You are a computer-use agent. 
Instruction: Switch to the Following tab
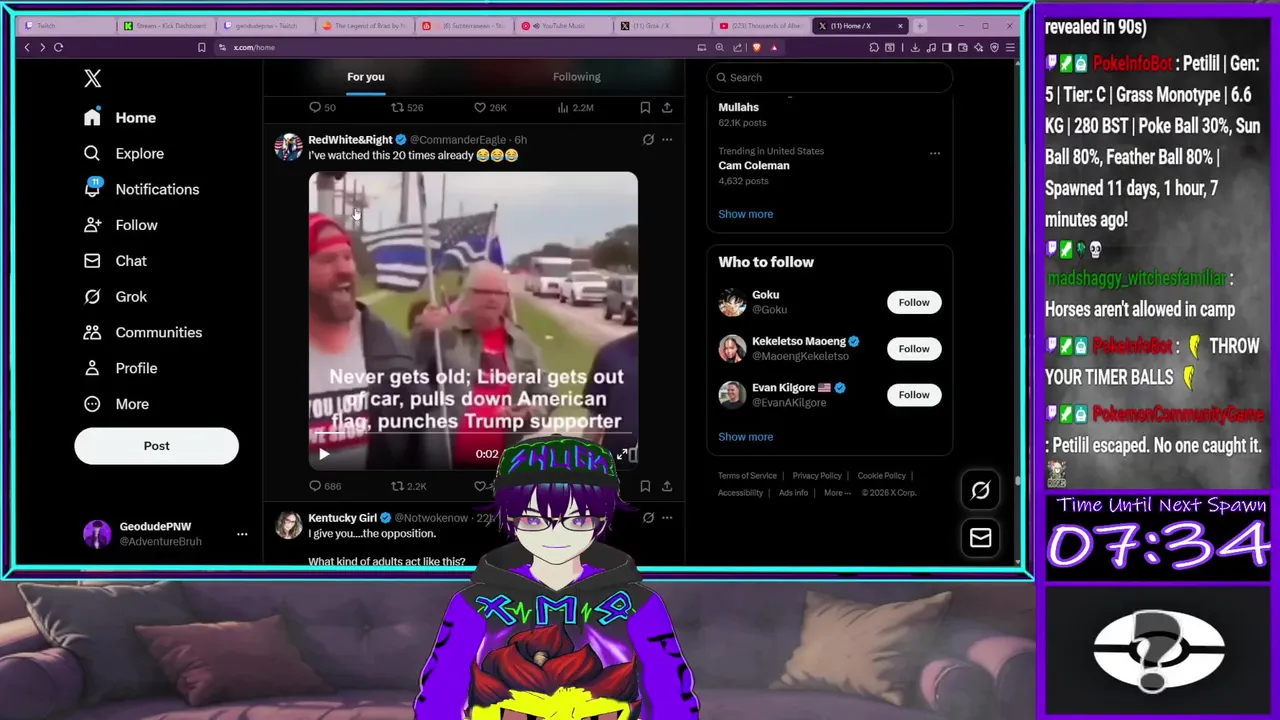577,77
